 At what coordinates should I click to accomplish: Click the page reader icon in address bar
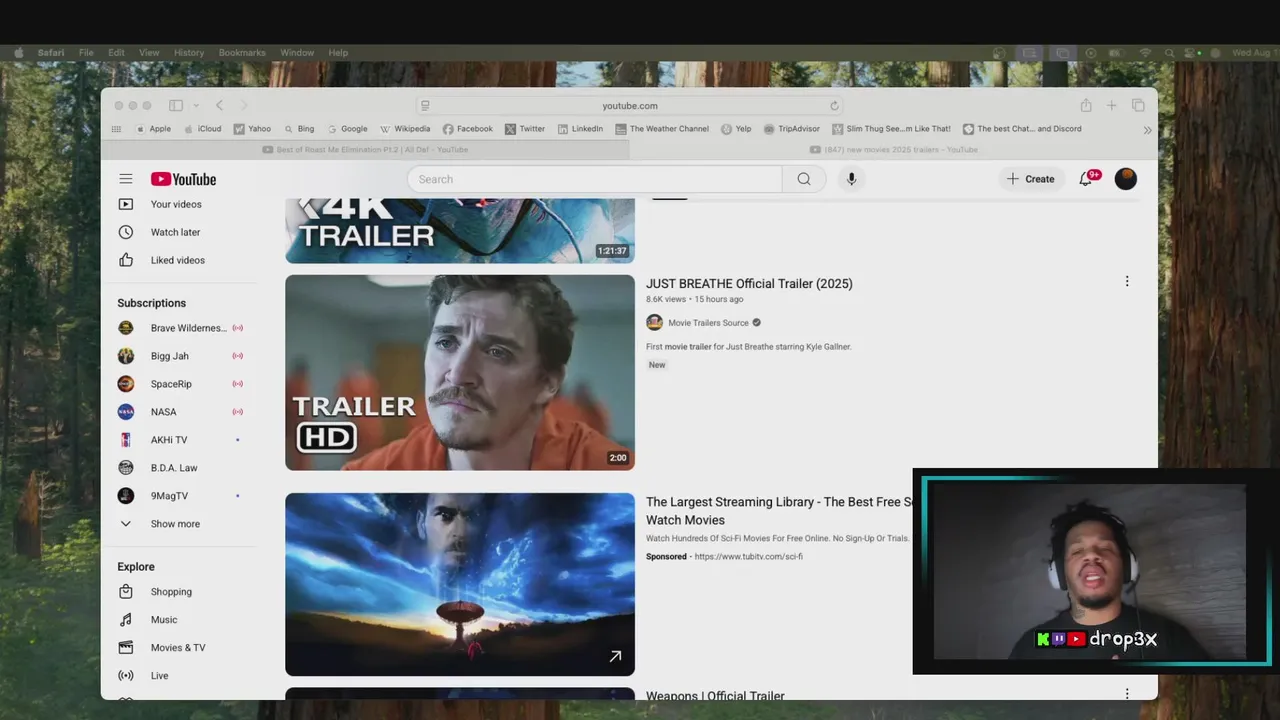point(425,105)
